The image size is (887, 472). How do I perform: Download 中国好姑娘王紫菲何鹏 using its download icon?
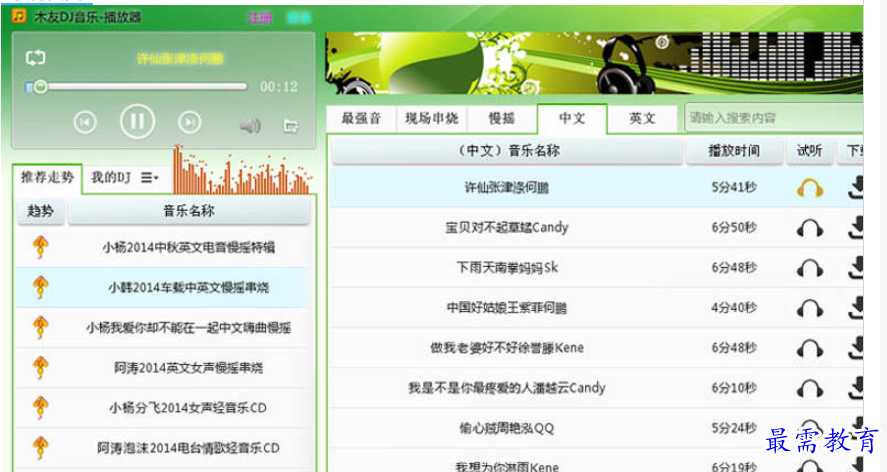(x=856, y=308)
